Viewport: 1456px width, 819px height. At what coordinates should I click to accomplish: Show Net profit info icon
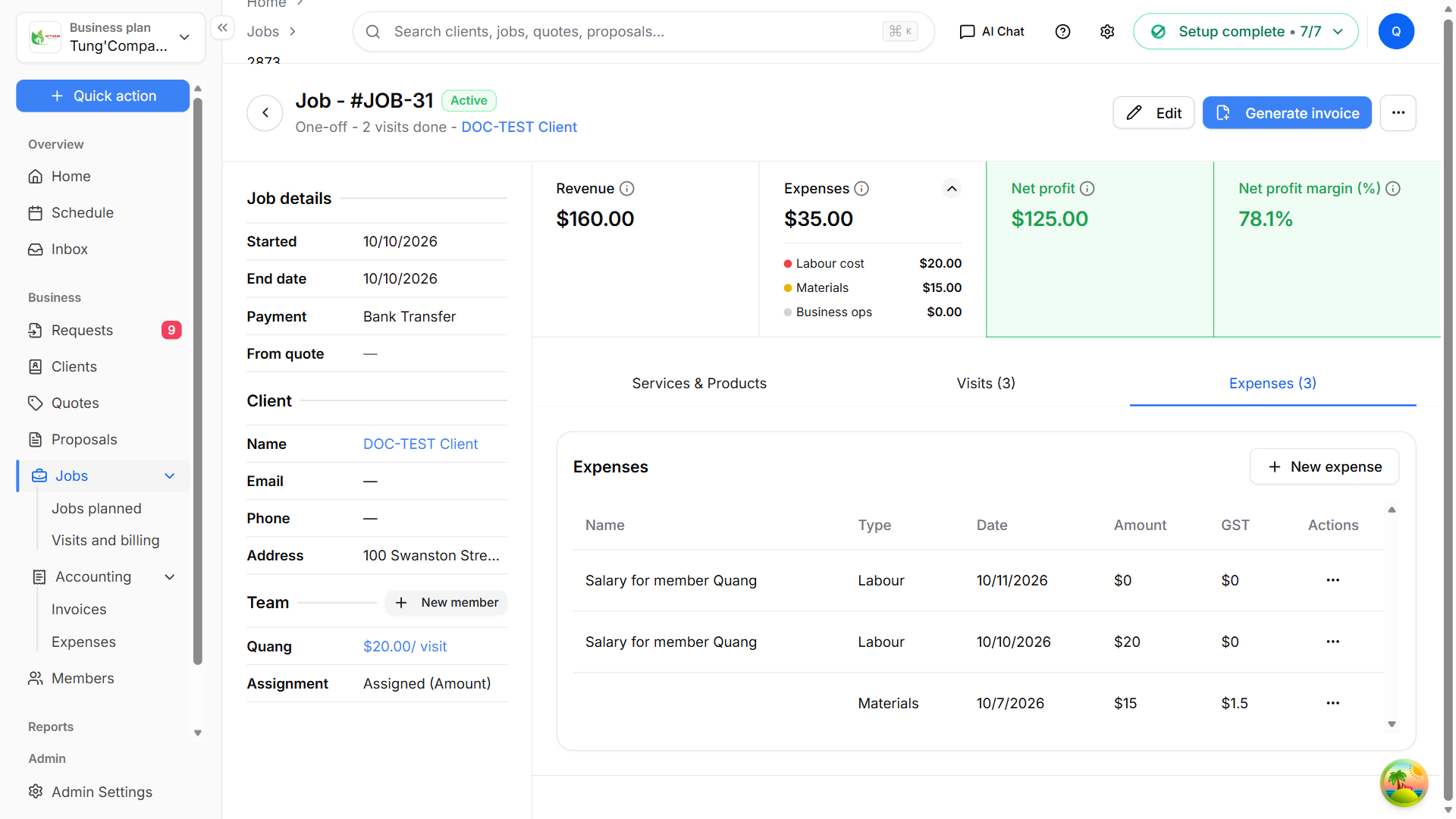pyautogui.click(x=1087, y=189)
